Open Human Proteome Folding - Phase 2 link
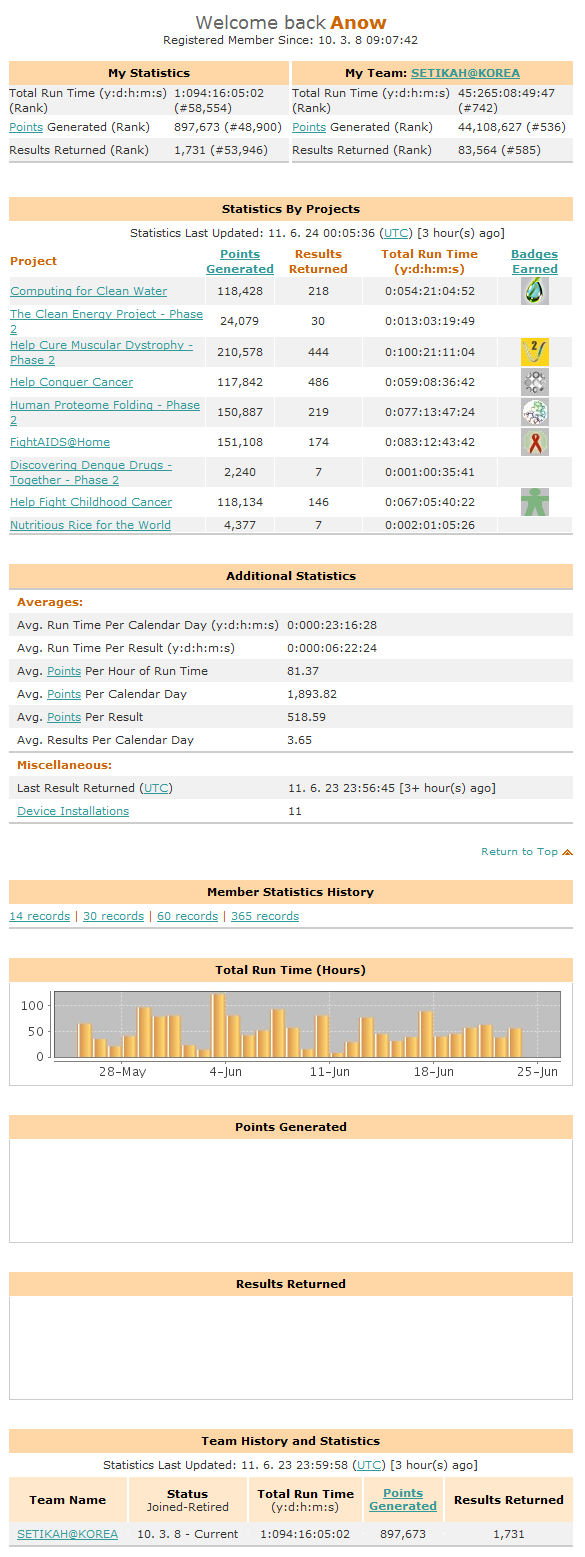This screenshot has width=585, height=1557. [x=105, y=412]
